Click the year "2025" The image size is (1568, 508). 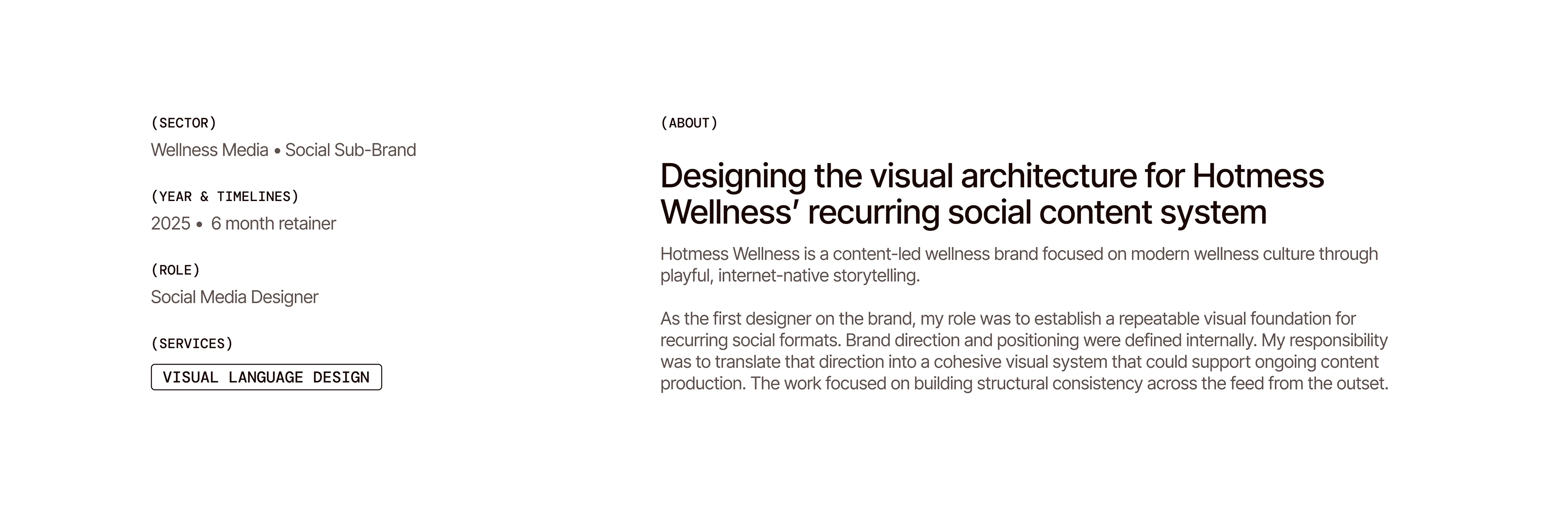(x=170, y=224)
